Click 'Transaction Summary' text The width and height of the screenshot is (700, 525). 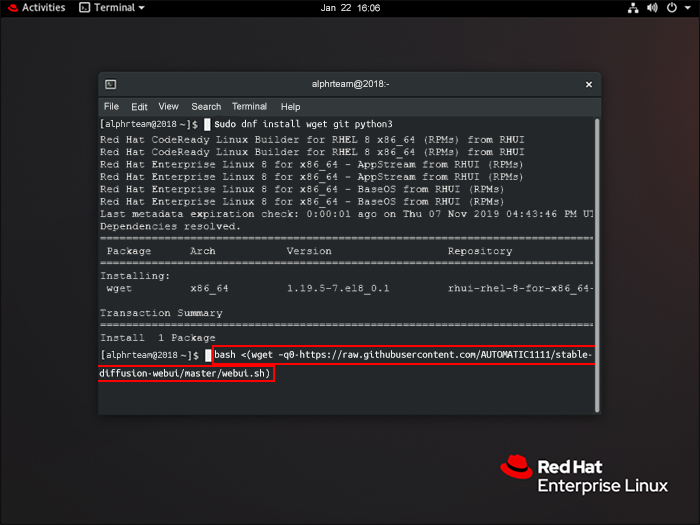[161, 313]
